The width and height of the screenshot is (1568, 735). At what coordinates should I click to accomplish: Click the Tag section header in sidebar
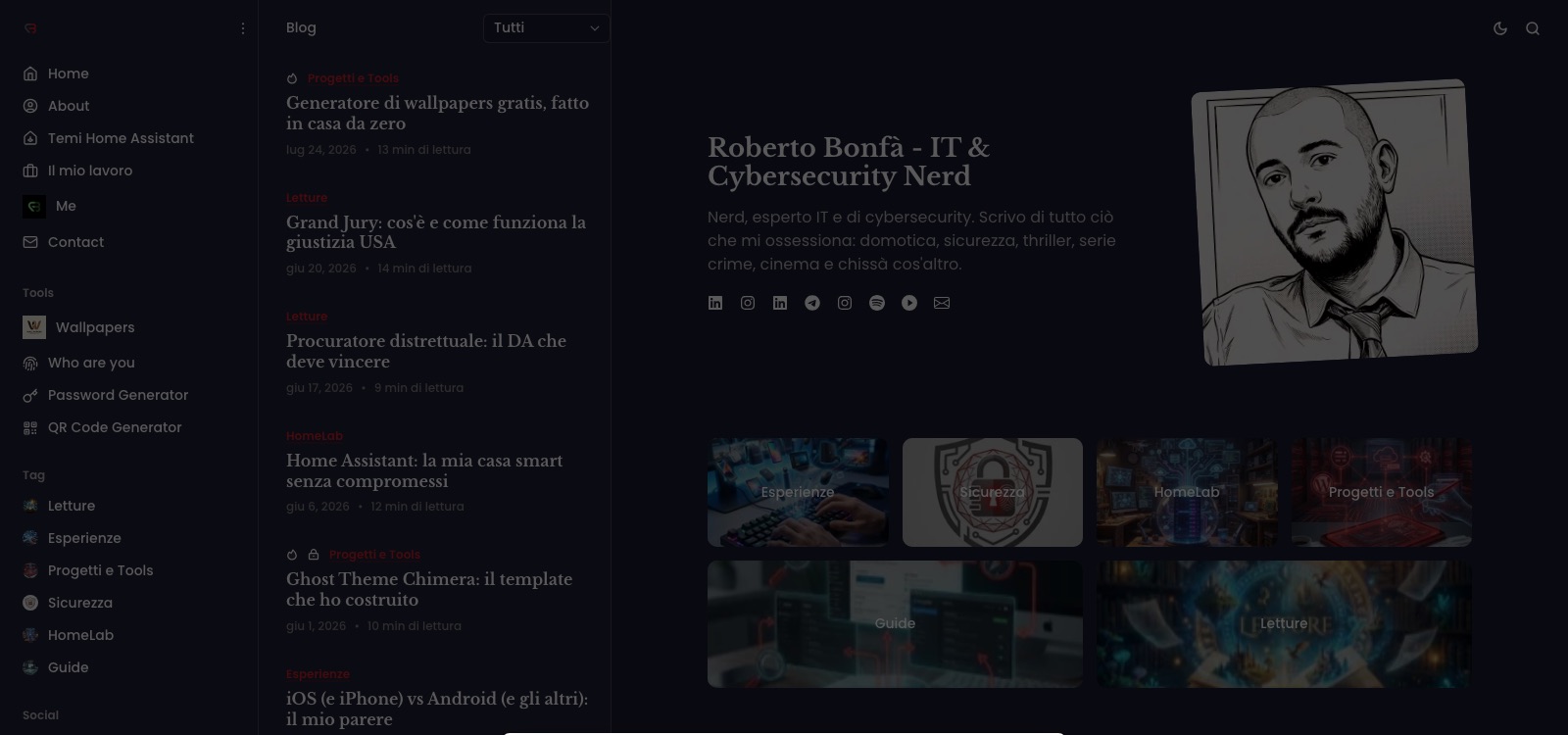point(34,475)
